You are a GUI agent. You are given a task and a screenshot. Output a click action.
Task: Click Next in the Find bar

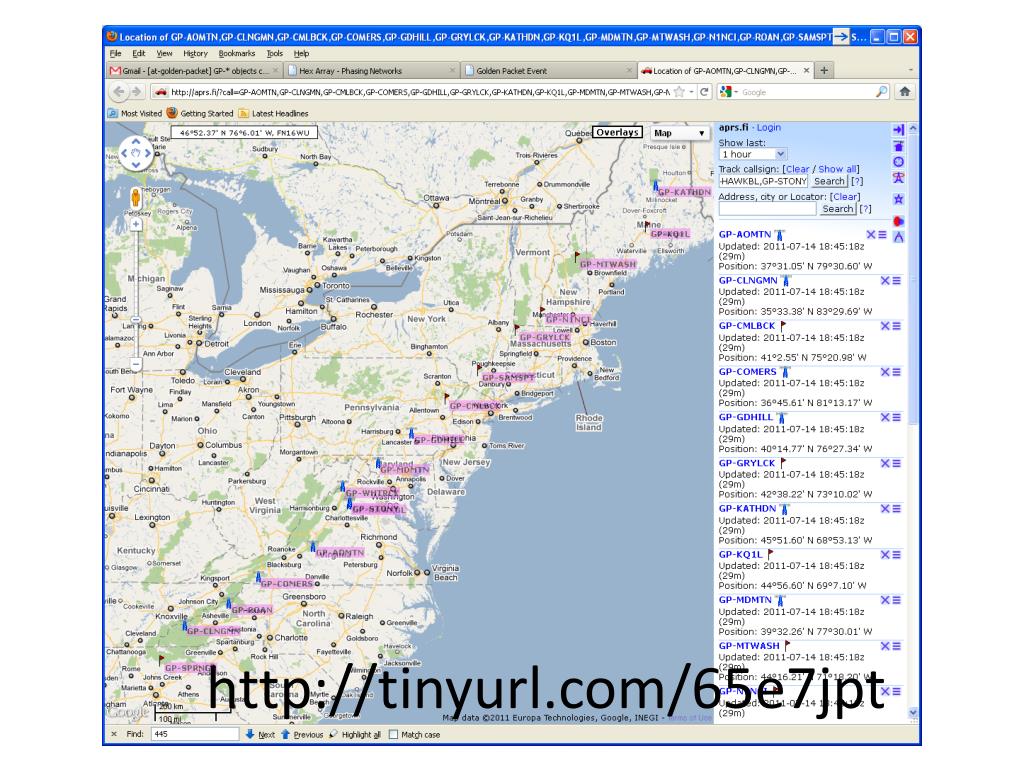[260, 734]
